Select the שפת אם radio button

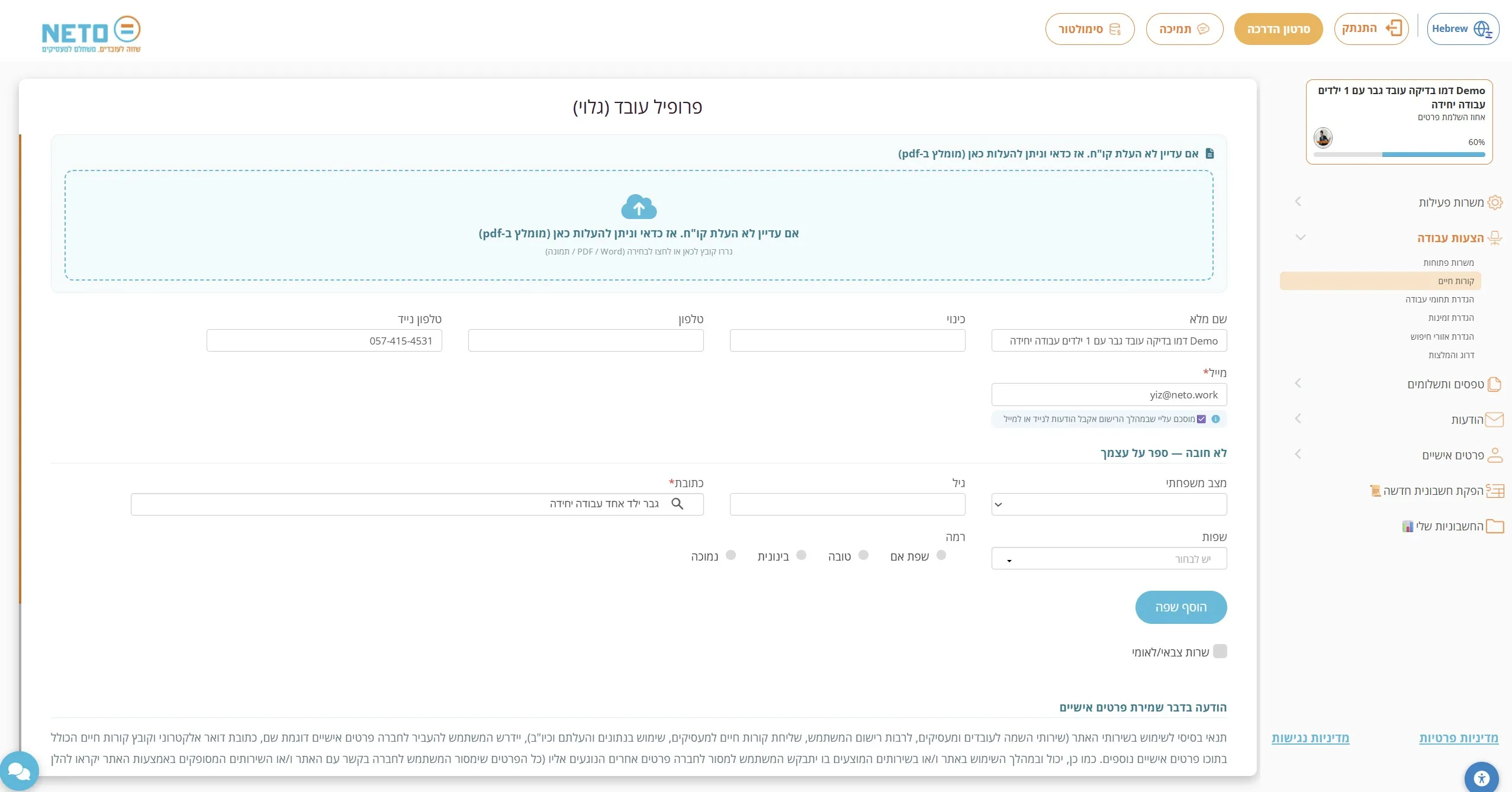pos(941,555)
